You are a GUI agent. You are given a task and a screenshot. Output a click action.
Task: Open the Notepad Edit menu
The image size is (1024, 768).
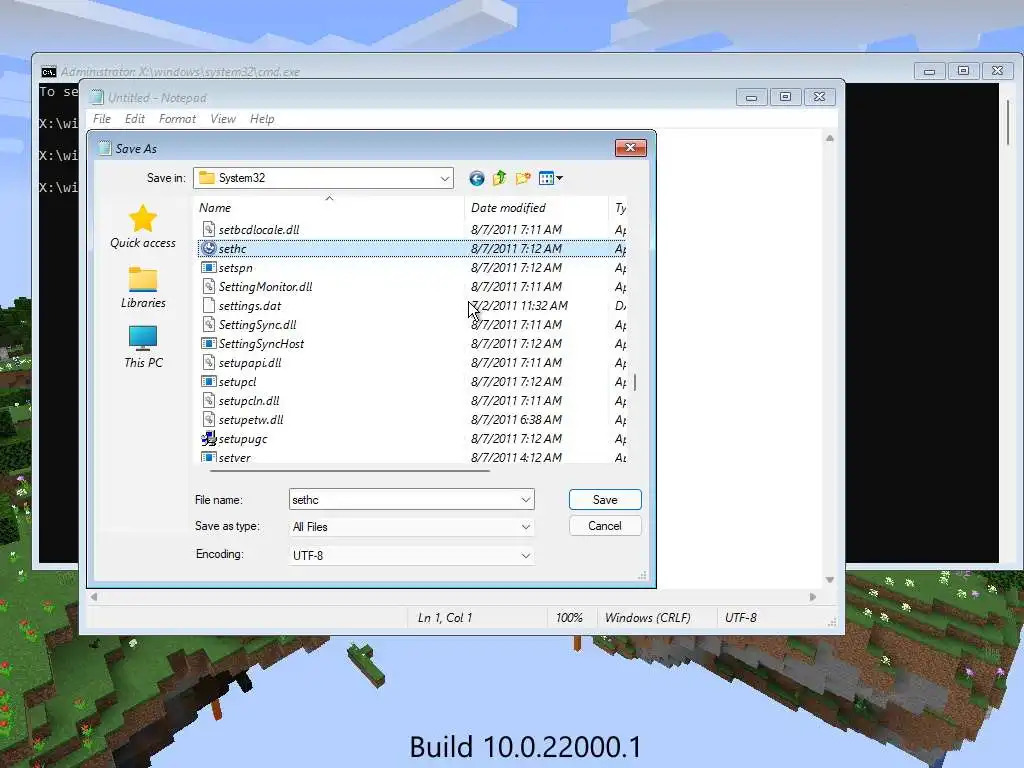pyautogui.click(x=135, y=119)
